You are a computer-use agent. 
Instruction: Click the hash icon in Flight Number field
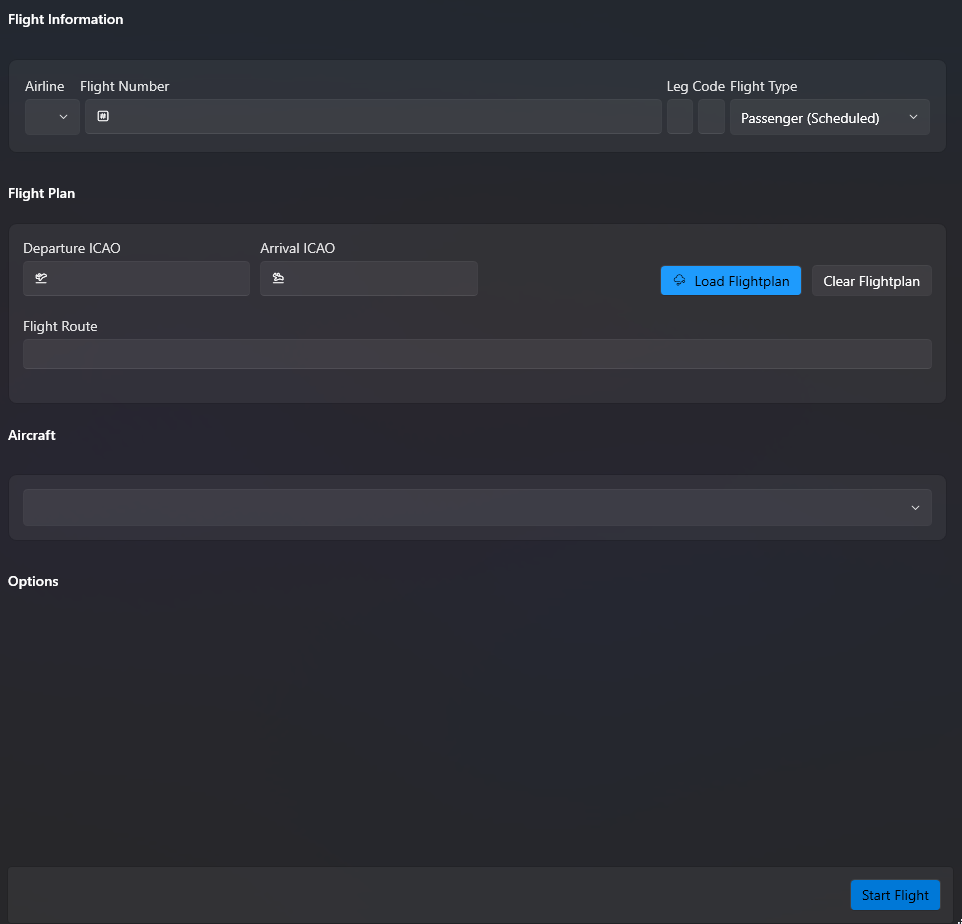(103, 117)
